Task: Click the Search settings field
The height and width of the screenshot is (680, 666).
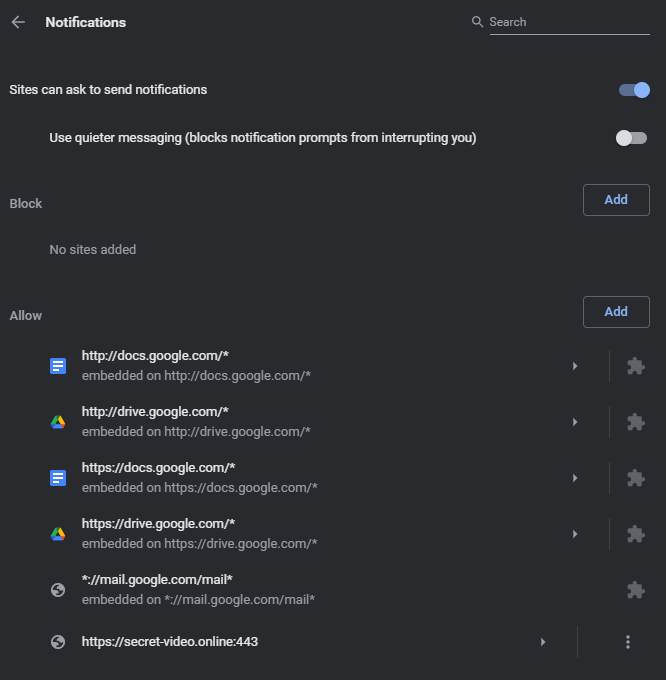Action: (568, 22)
